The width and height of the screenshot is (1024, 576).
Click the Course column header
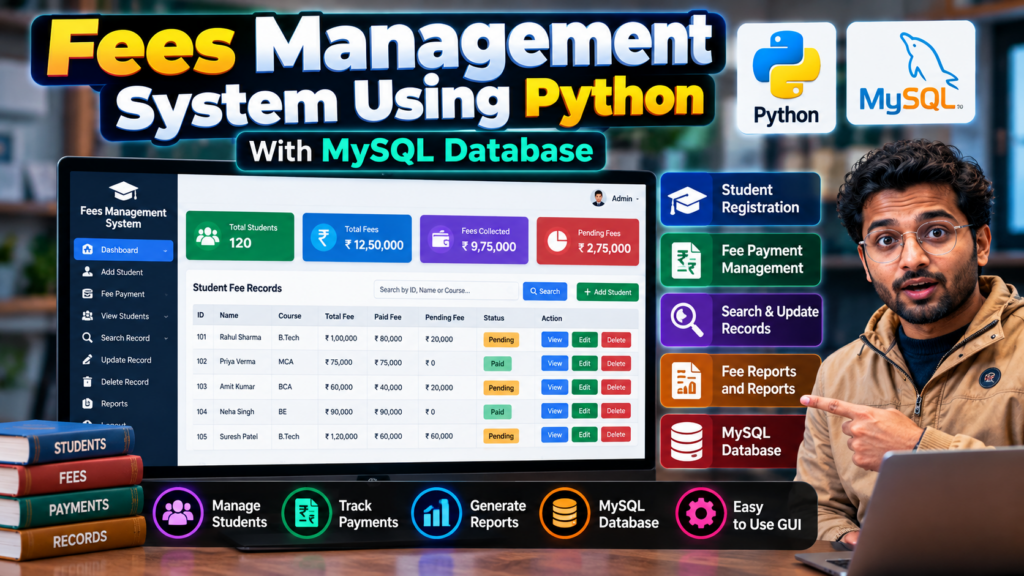[289, 315]
